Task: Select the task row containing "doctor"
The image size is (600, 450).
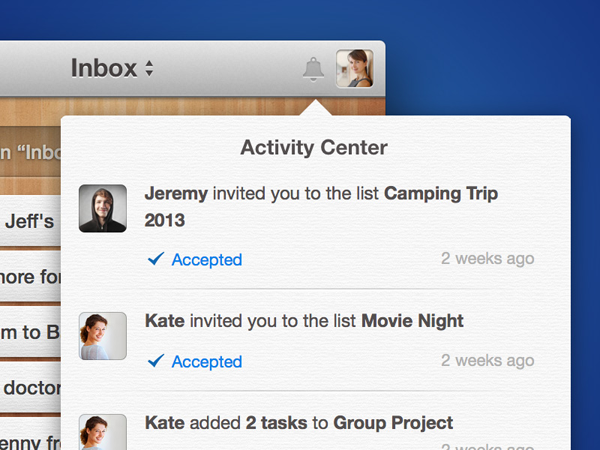Action: tap(30, 387)
